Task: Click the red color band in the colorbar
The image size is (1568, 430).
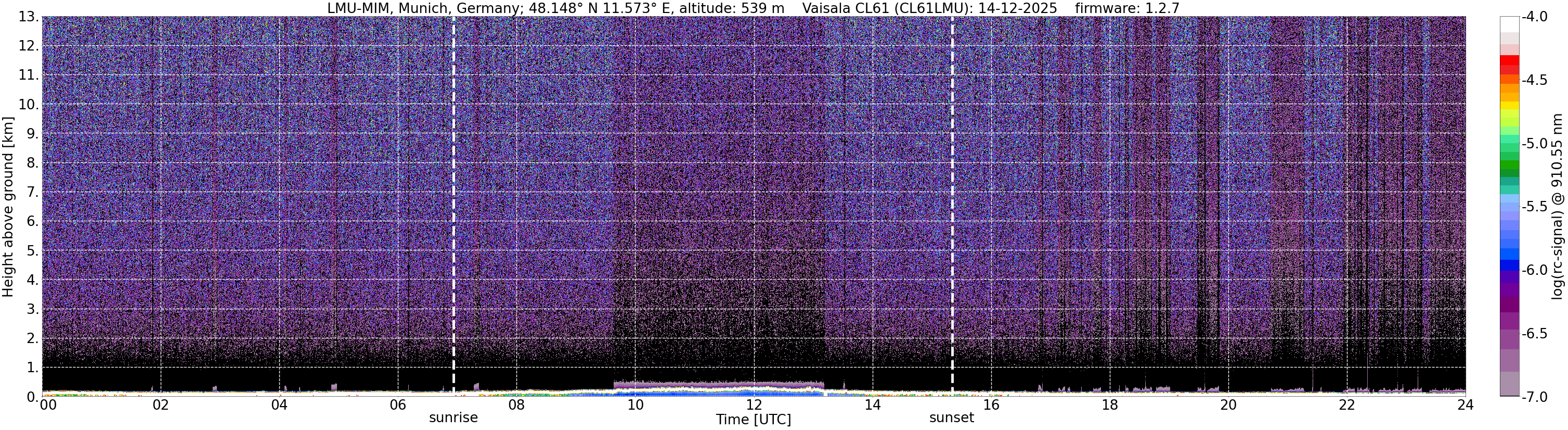Action: 1510,60
